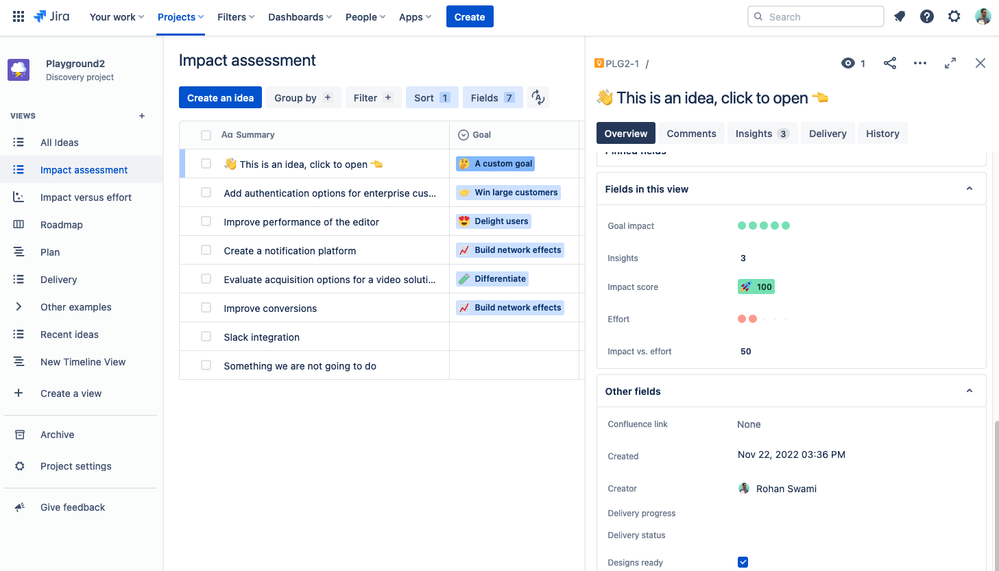This screenshot has width=999, height=571.
Task: Open the help question mark icon
Action: [927, 17]
